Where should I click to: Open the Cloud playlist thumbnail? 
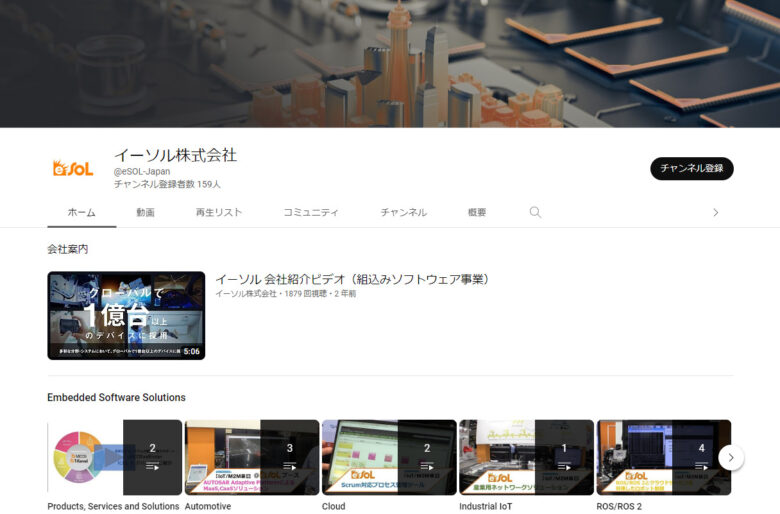click(389, 457)
